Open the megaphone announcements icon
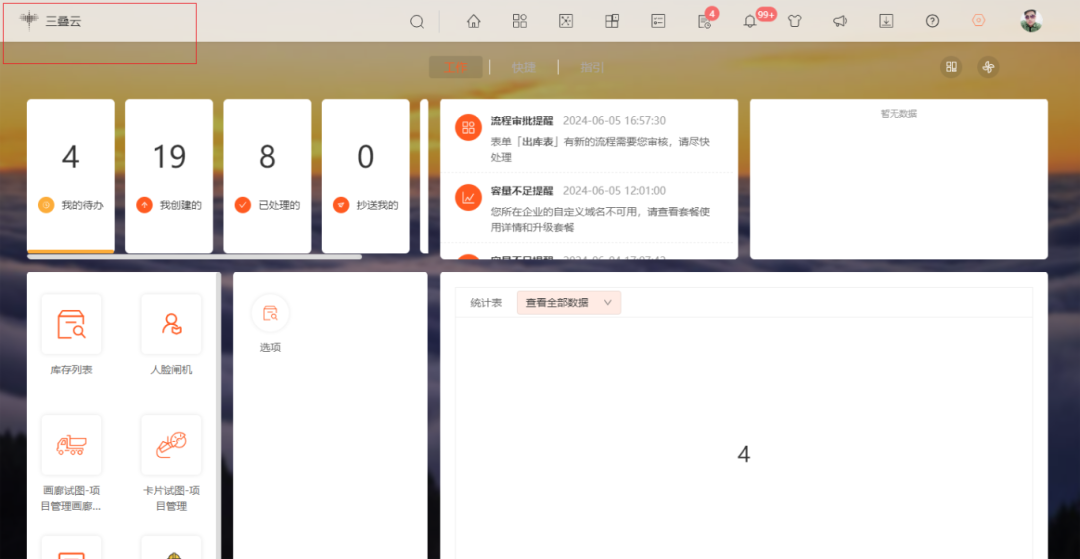 click(840, 21)
